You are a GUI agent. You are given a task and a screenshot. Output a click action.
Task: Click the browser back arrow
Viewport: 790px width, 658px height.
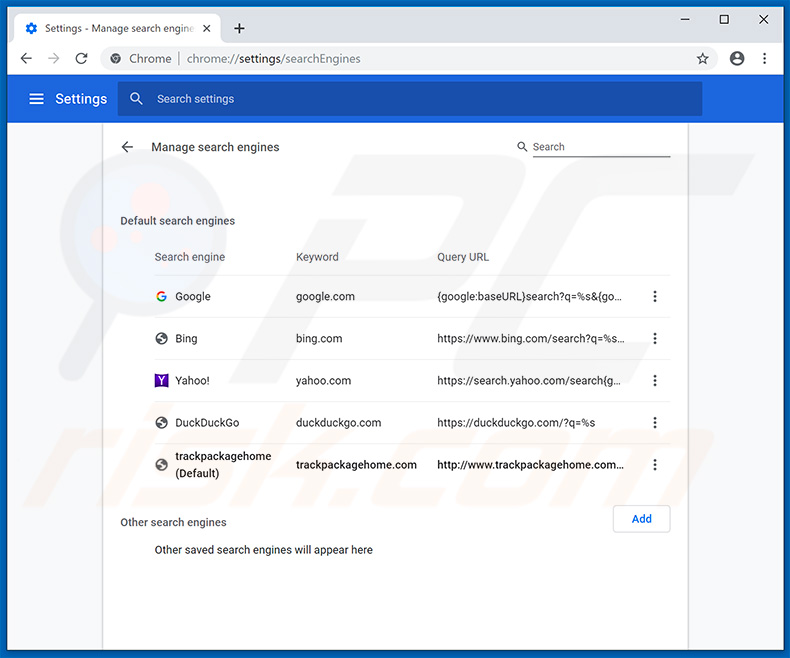[26, 58]
